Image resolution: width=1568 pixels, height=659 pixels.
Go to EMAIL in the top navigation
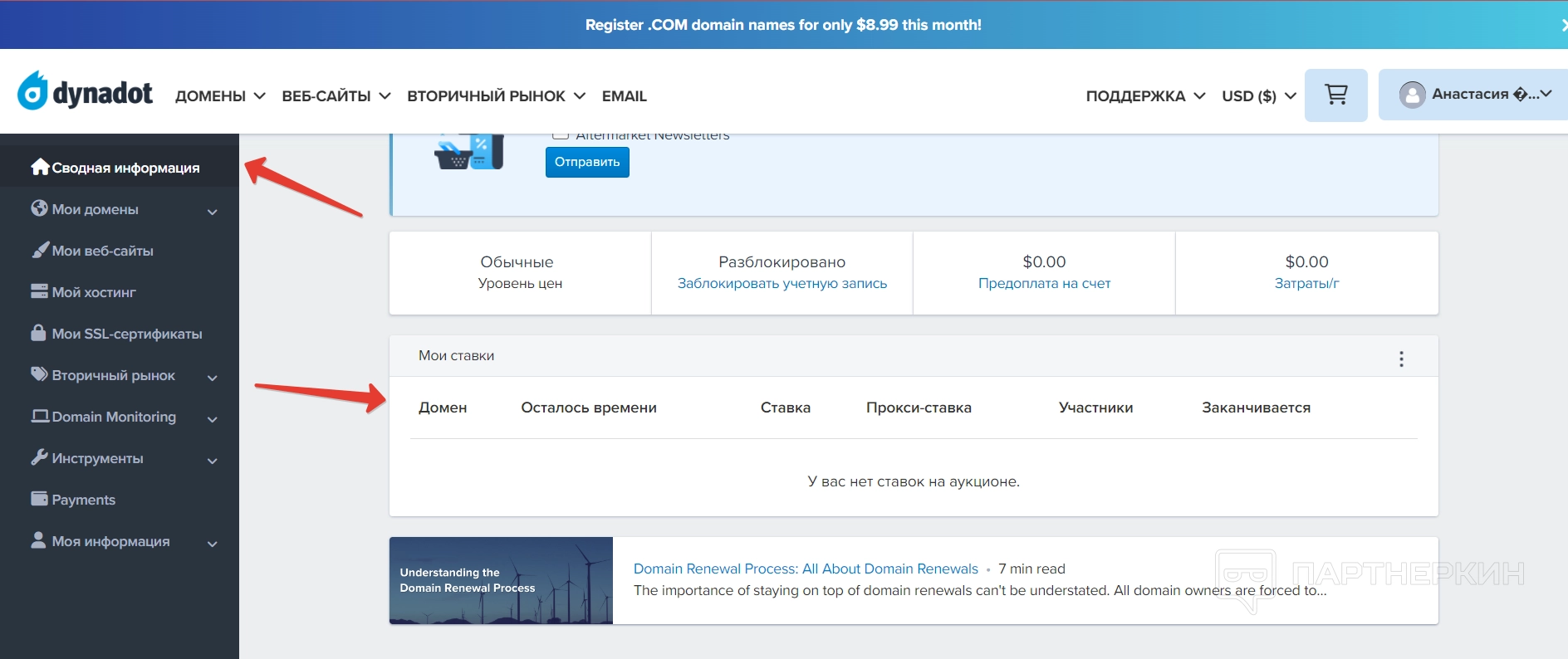624,96
